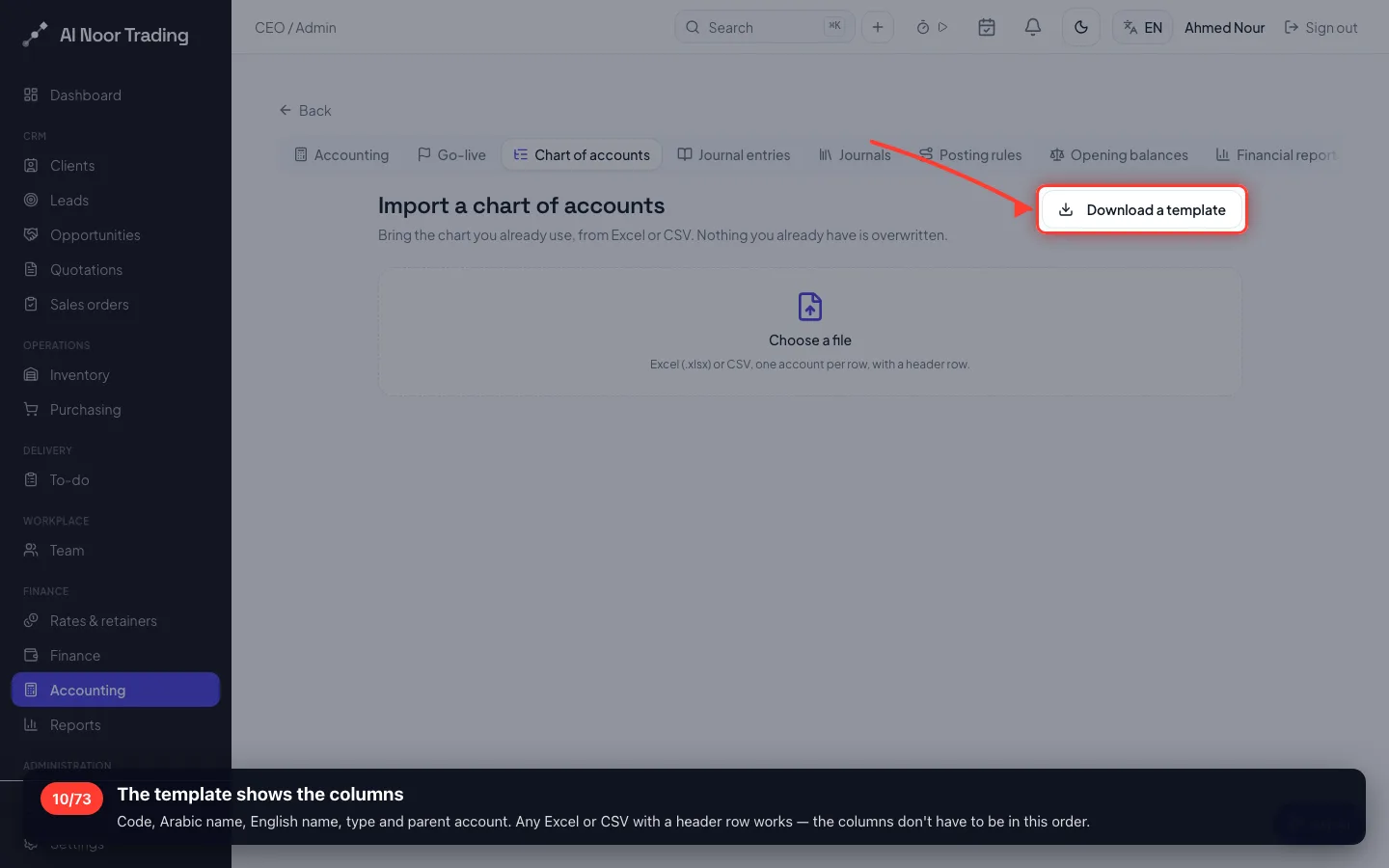
Task: Click the Sign out link
Action: click(1321, 27)
